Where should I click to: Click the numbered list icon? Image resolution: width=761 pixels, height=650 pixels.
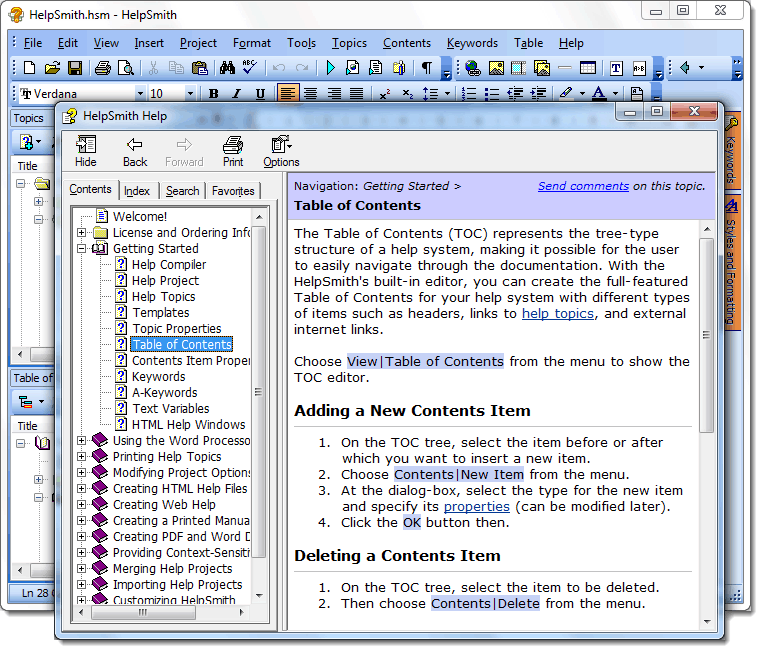(469, 94)
